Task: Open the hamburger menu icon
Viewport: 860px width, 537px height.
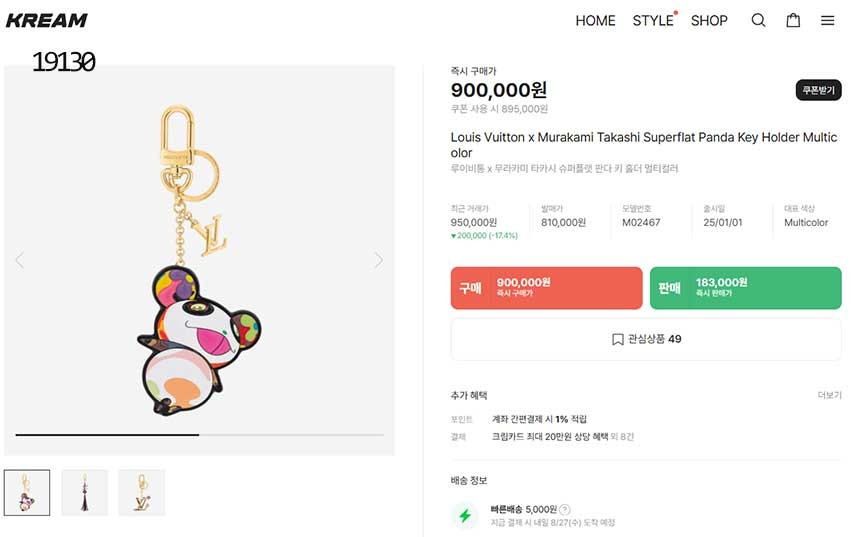Action: coord(828,20)
